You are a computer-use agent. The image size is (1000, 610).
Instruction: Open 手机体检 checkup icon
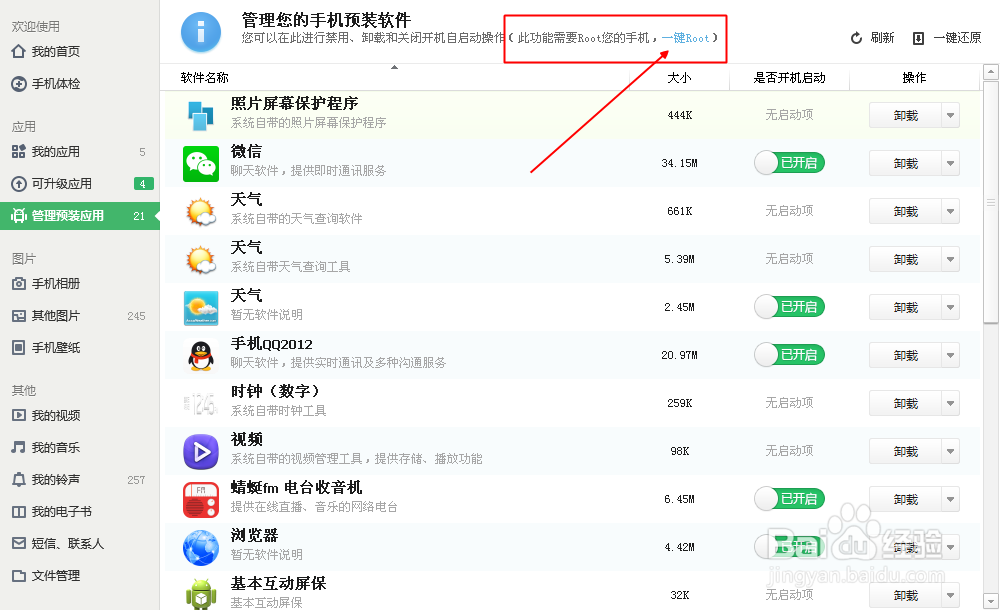tap(18, 84)
